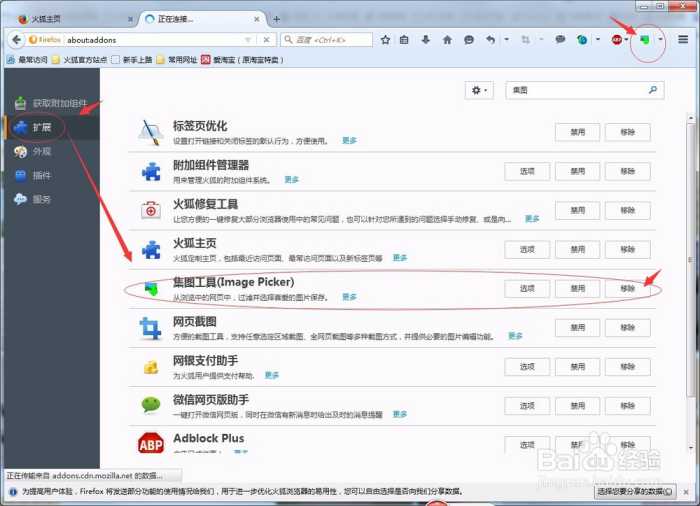
Task: Select the 正在连接 tab
Action: (x=202, y=19)
